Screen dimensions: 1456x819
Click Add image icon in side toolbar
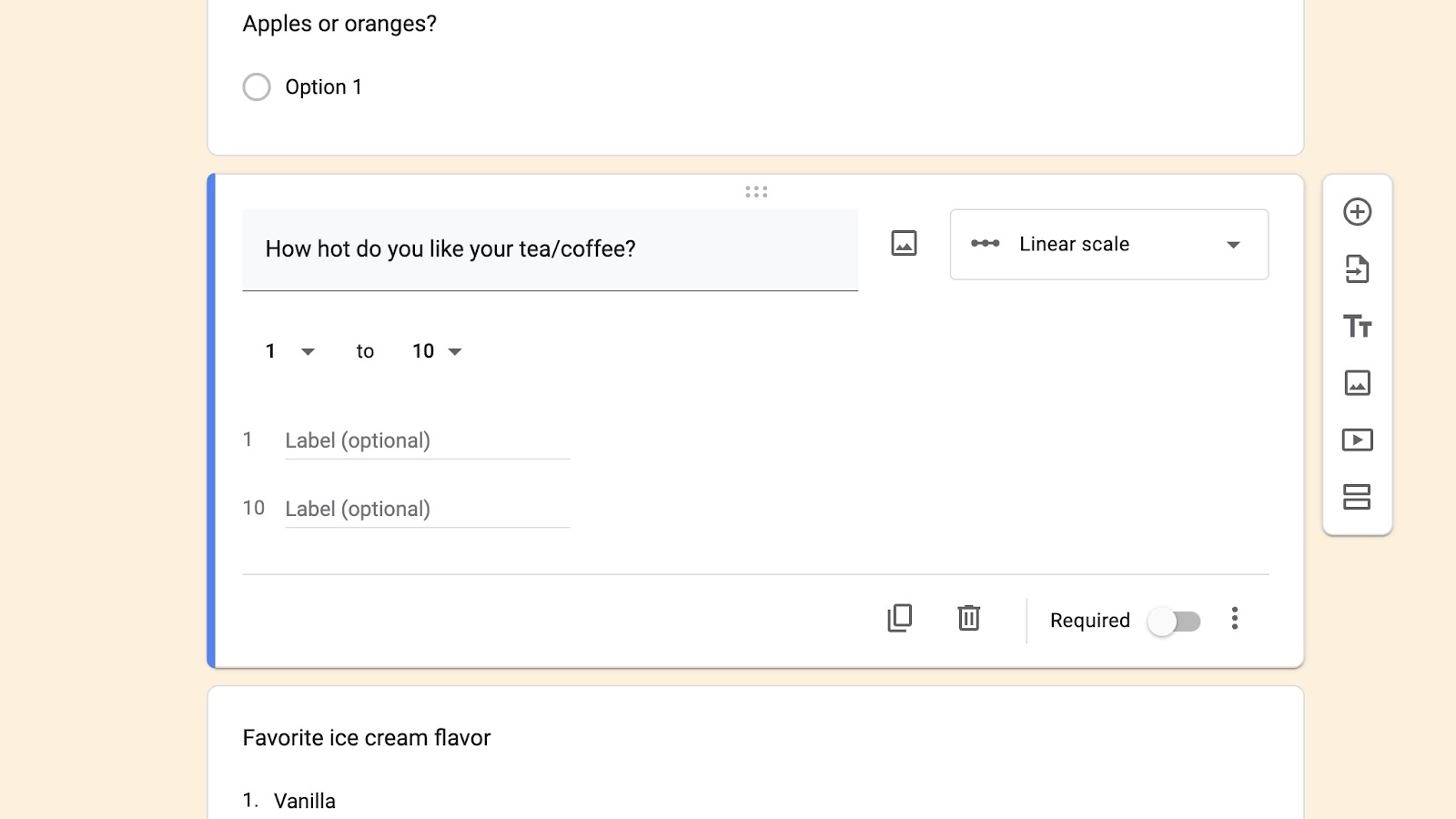[1357, 383]
